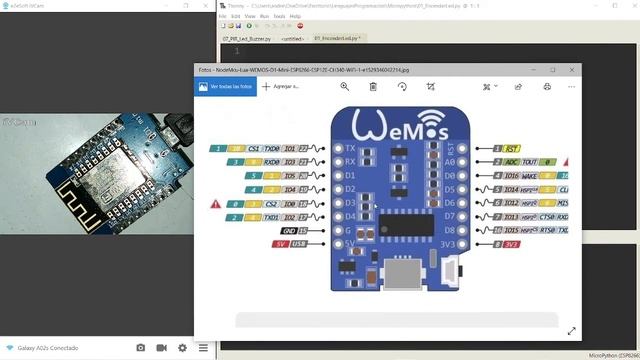
Task: Open the Help menu in Thonny
Action: [x=295, y=16]
